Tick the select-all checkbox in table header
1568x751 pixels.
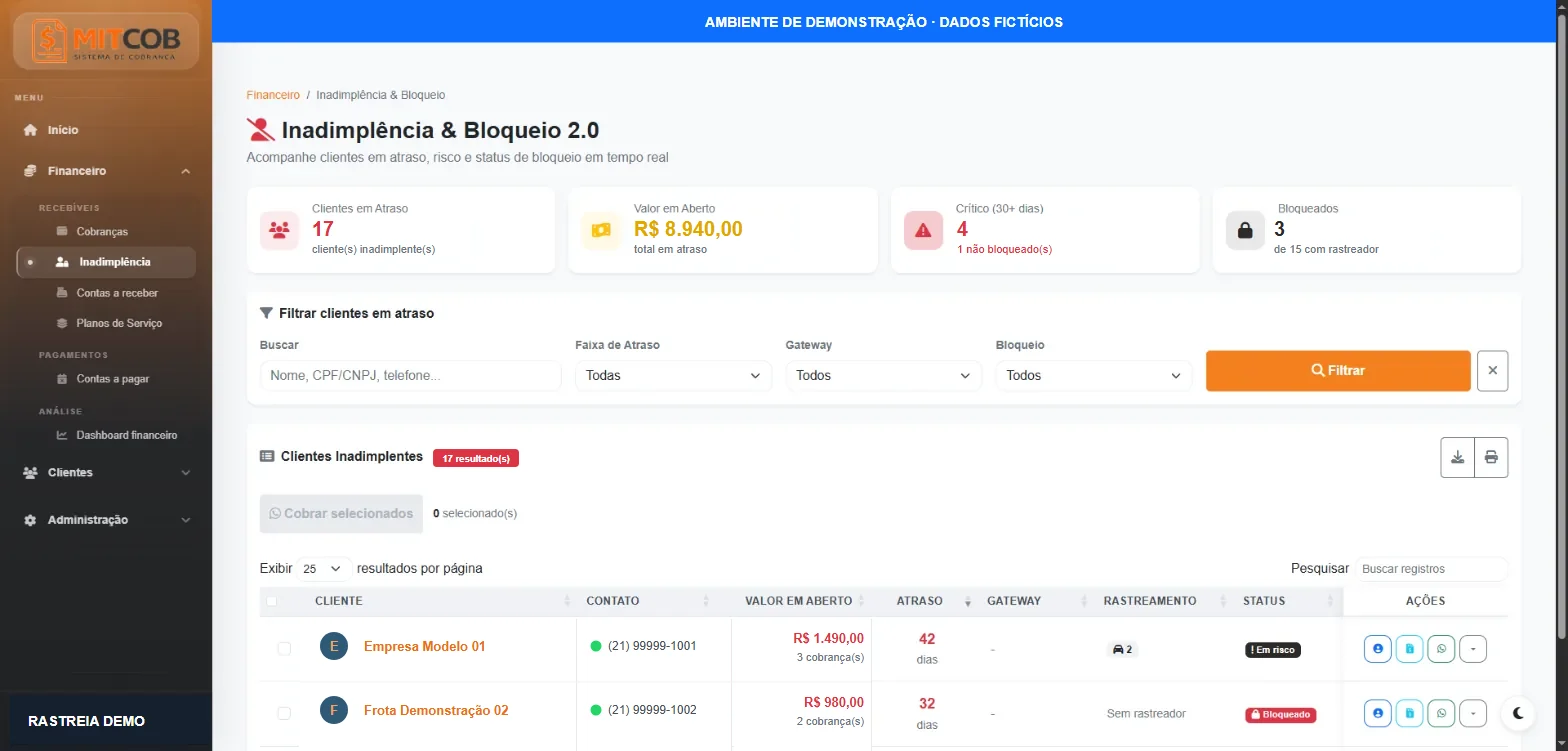[x=271, y=601]
